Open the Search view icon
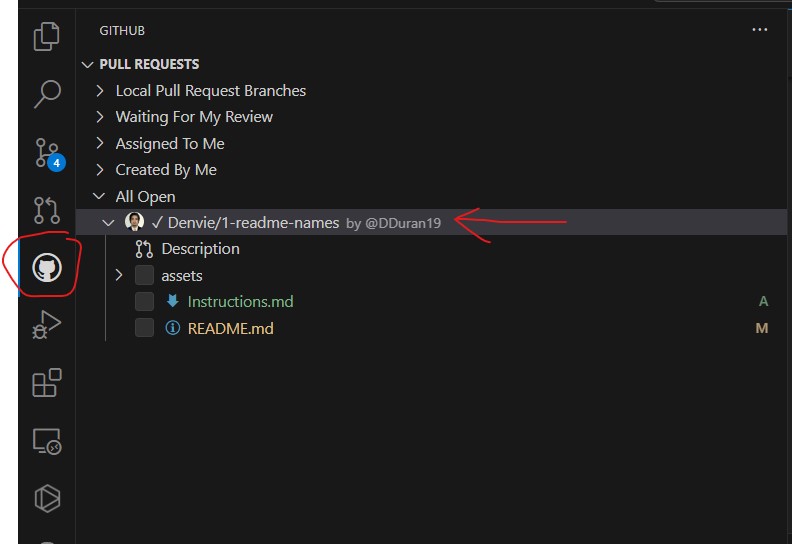The height and width of the screenshot is (544, 792). [x=47, y=95]
